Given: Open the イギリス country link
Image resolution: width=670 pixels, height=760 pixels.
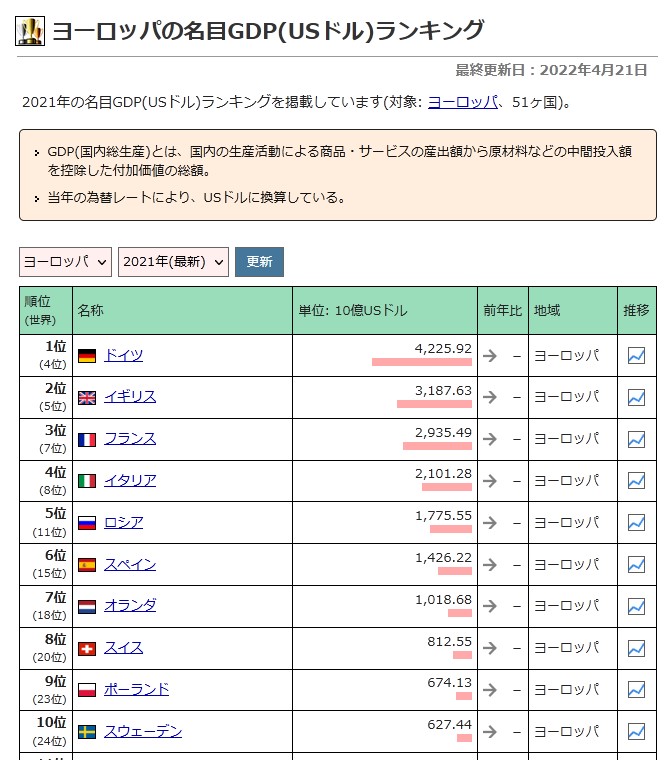Looking at the screenshot, I should point(130,397).
